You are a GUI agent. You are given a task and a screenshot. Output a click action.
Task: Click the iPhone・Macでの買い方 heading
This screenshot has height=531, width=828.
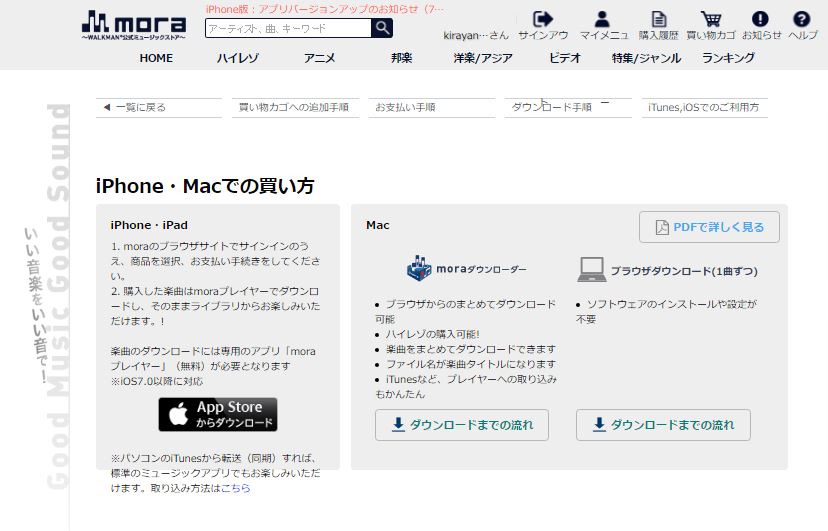pyautogui.click(x=205, y=186)
